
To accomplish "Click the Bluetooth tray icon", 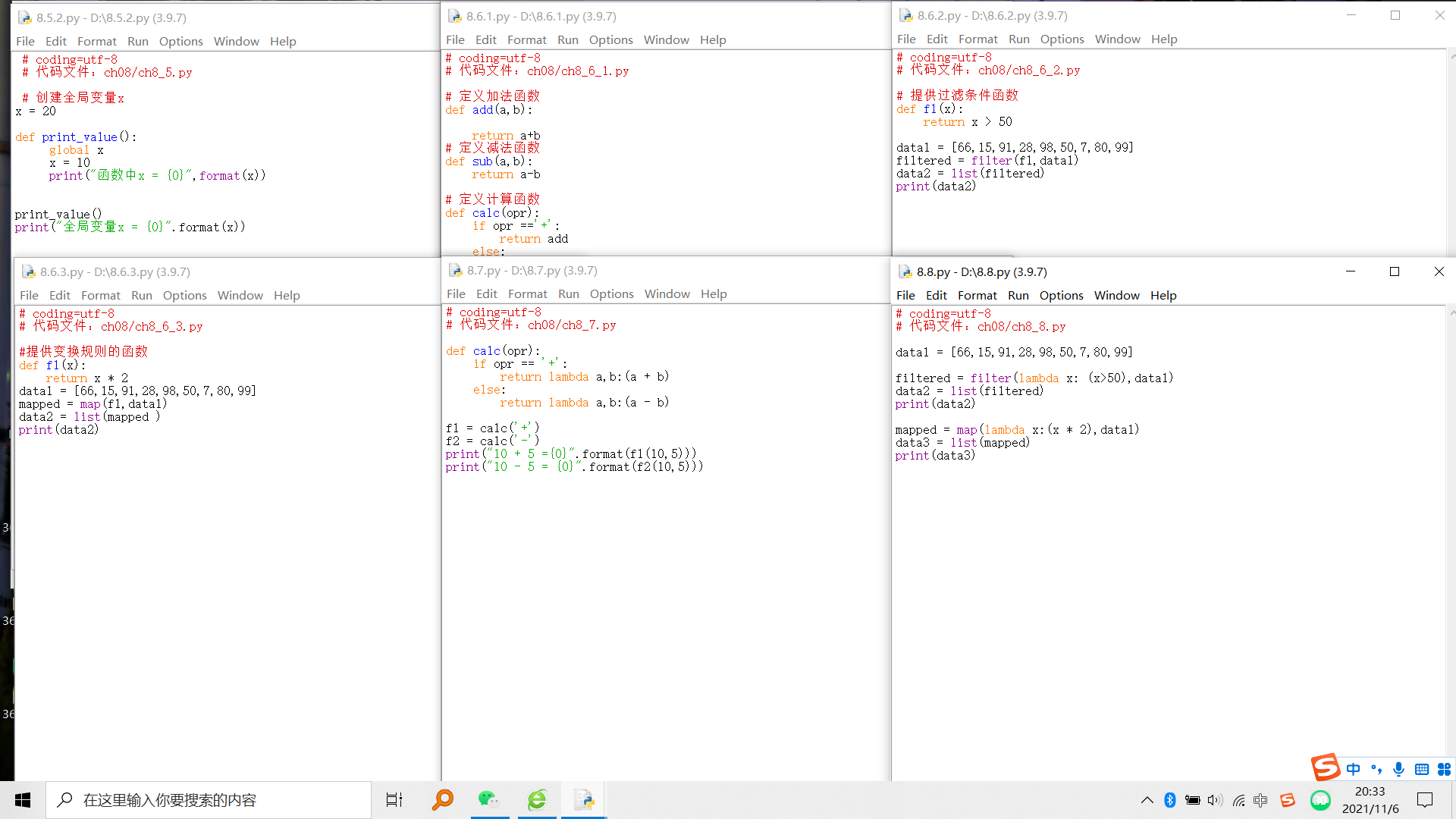I will coord(1169,800).
